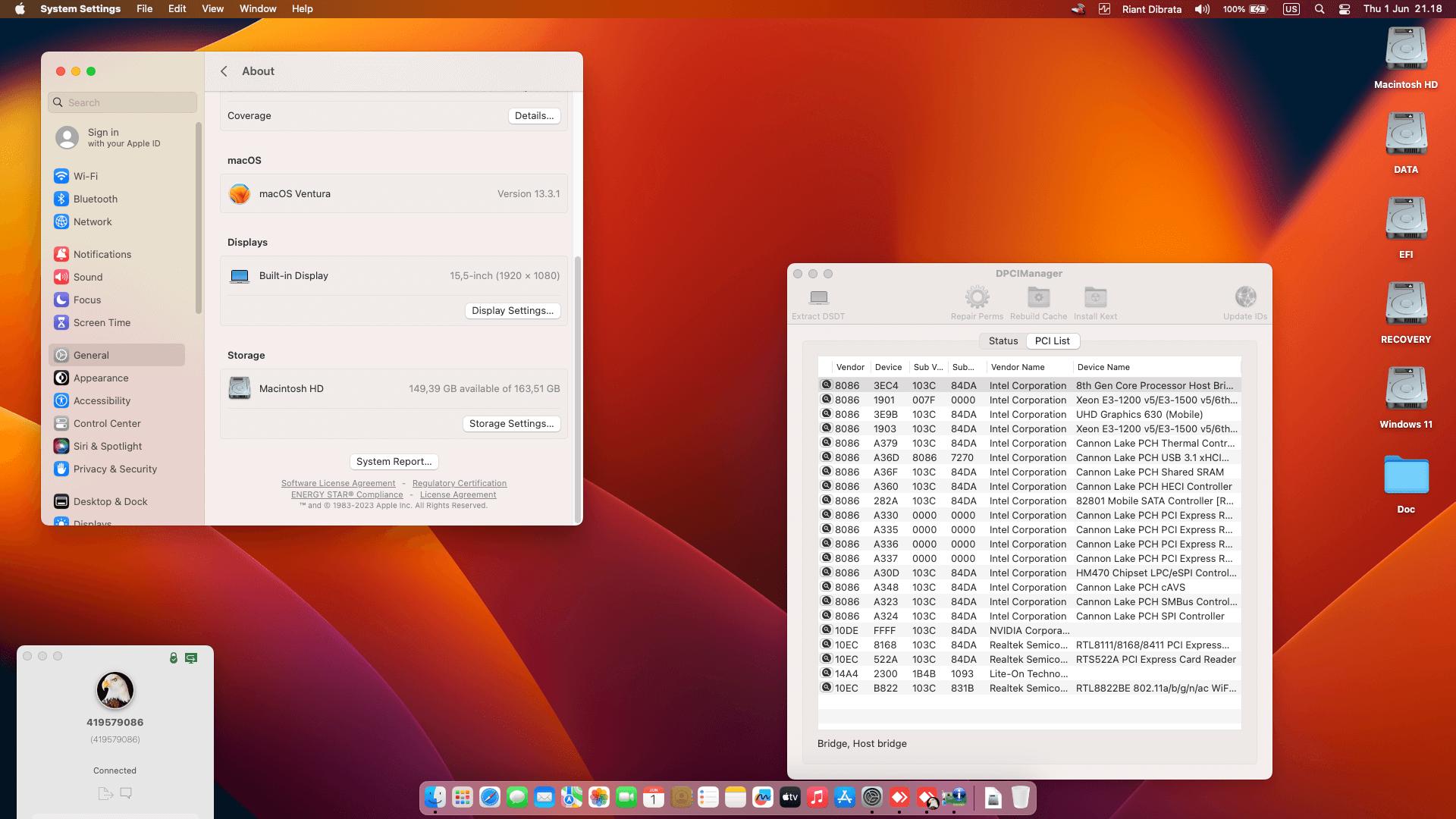Click Update IDs globe in DPCIManager
The width and height of the screenshot is (1456, 819).
[1245, 303]
